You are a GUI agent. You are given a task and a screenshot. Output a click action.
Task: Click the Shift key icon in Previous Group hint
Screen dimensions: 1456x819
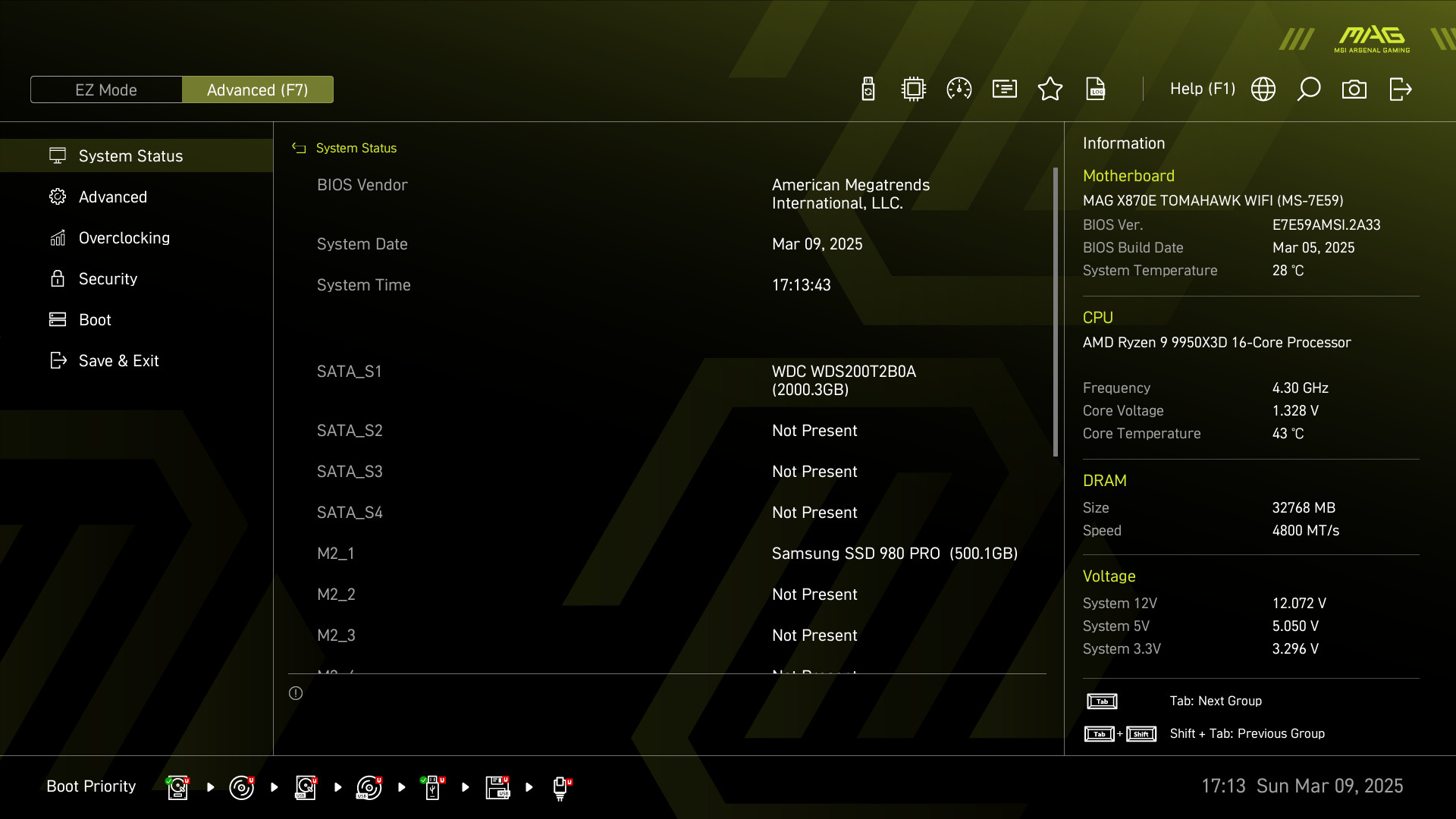click(x=1141, y=734)
